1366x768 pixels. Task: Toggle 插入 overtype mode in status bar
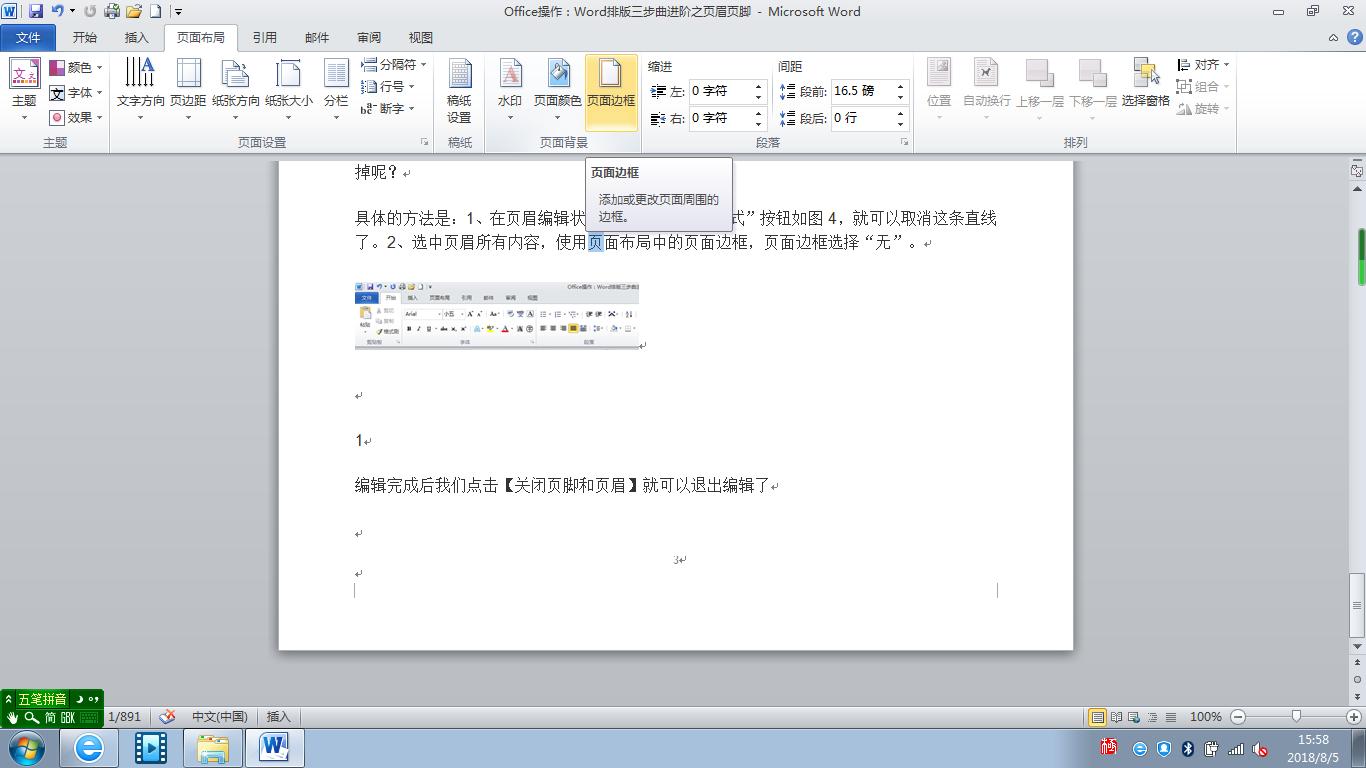pos(277,716)
